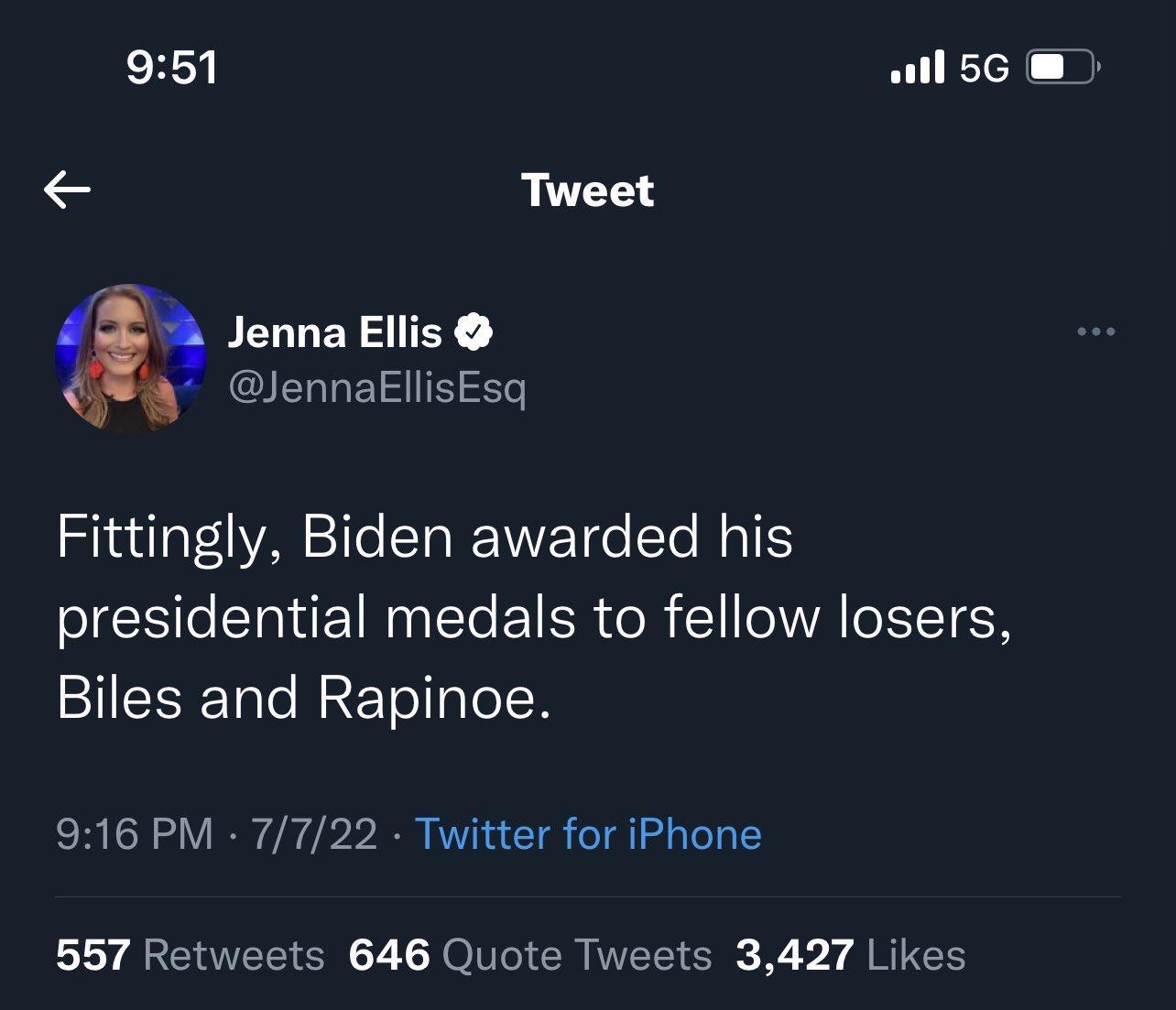
Task: Select the @JennaEllisEsq handle
Action: coord(377,387)
